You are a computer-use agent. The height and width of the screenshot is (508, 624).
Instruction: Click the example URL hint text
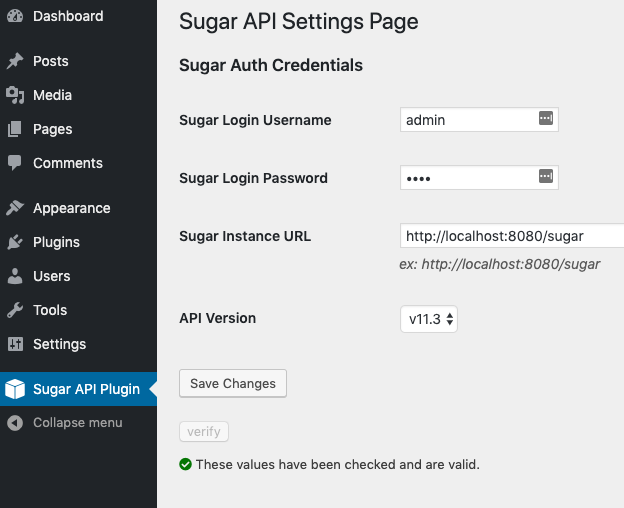pos(499,264)
